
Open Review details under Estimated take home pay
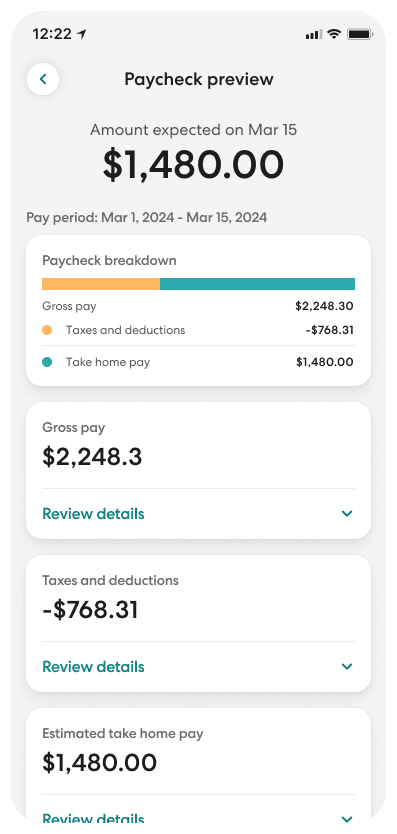(93, 819)
